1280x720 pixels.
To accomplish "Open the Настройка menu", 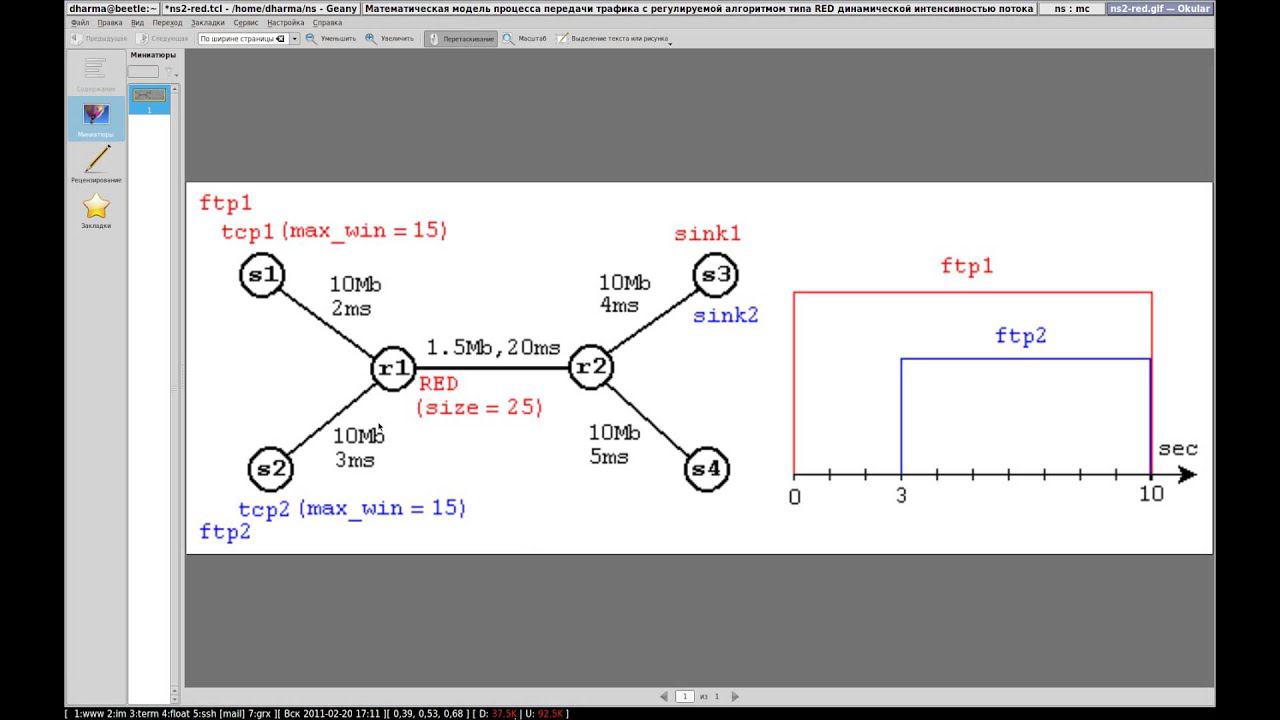I will tap(286, 22).
